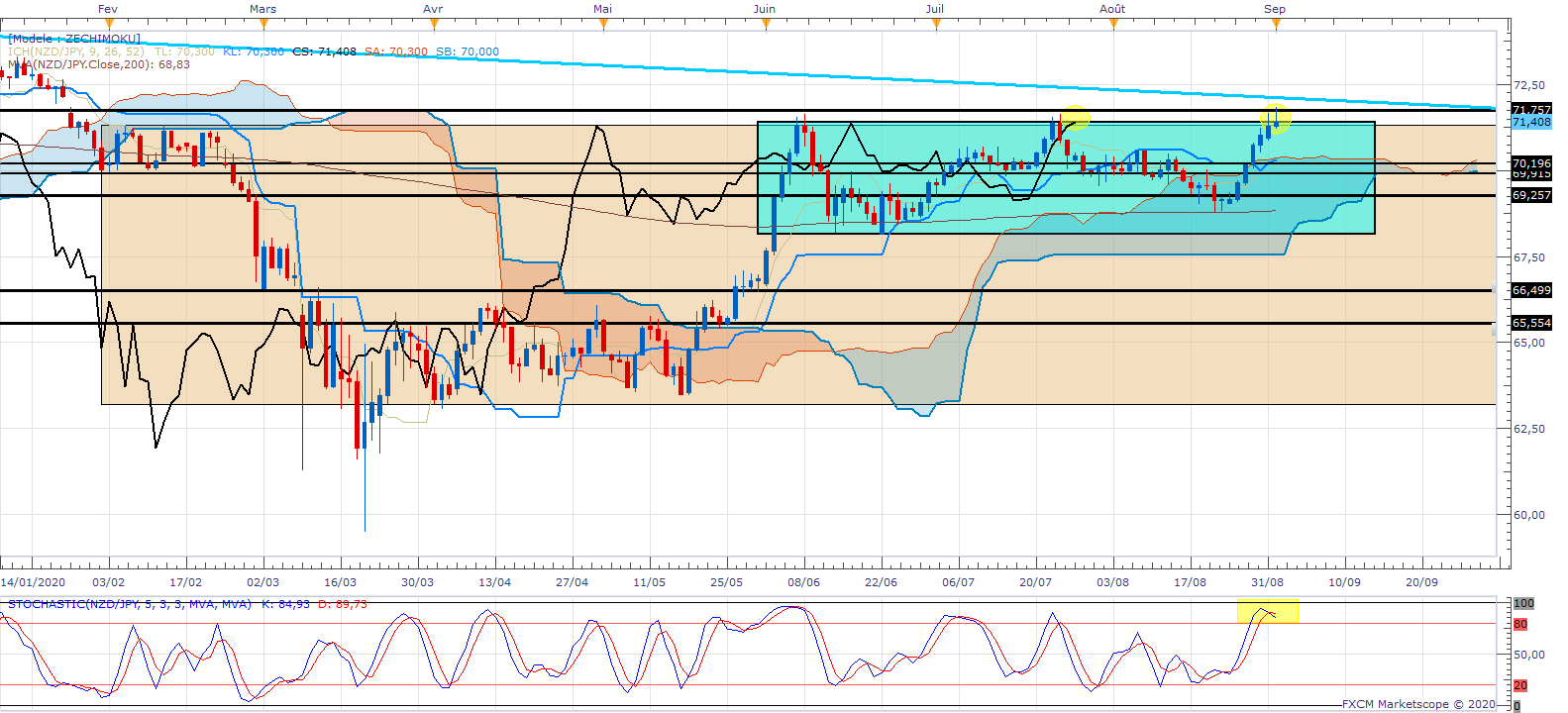Click the Mai month marker

602,9
